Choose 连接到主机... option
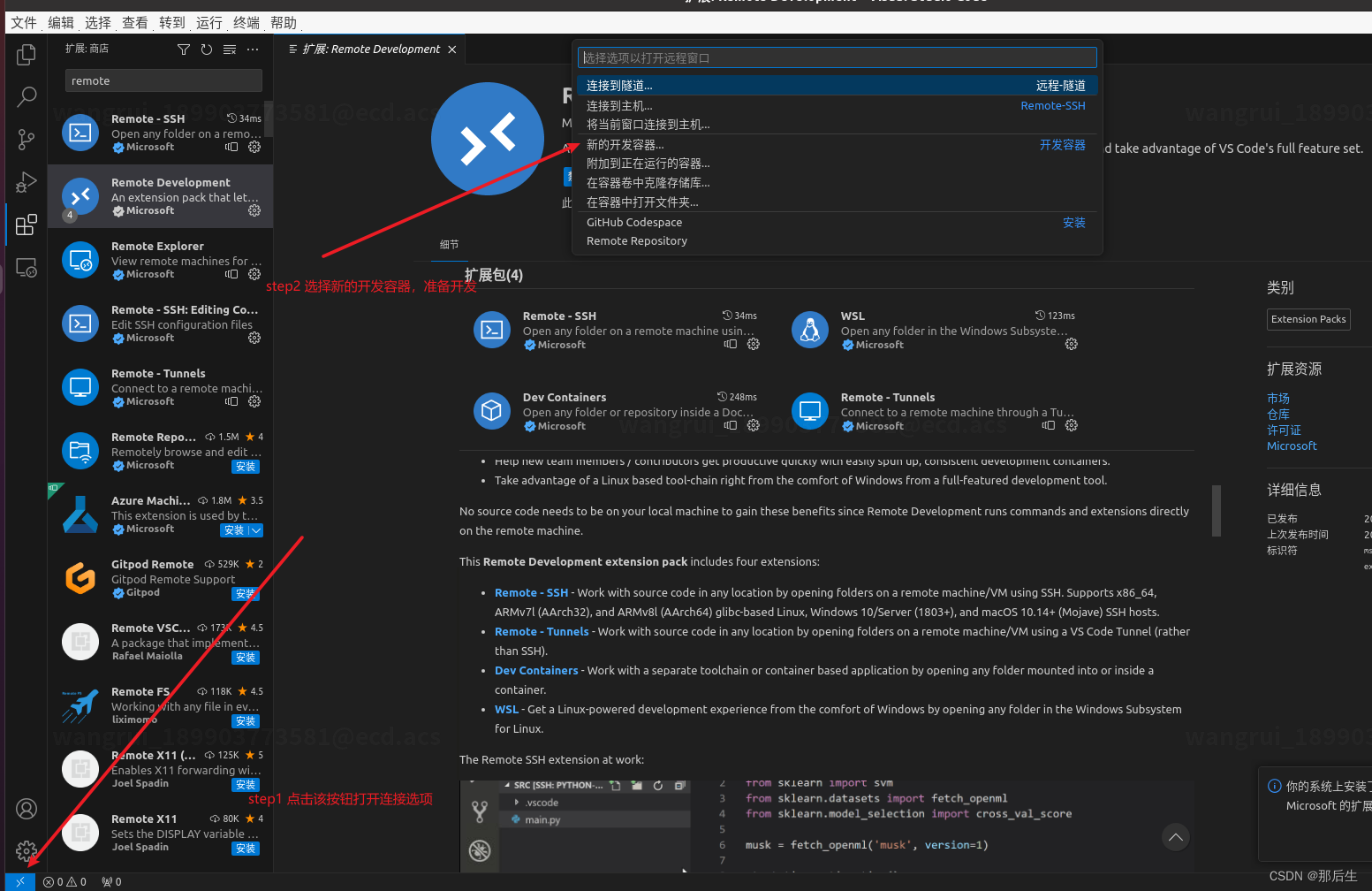This screenshot has width=1372, height=891. 838,105
